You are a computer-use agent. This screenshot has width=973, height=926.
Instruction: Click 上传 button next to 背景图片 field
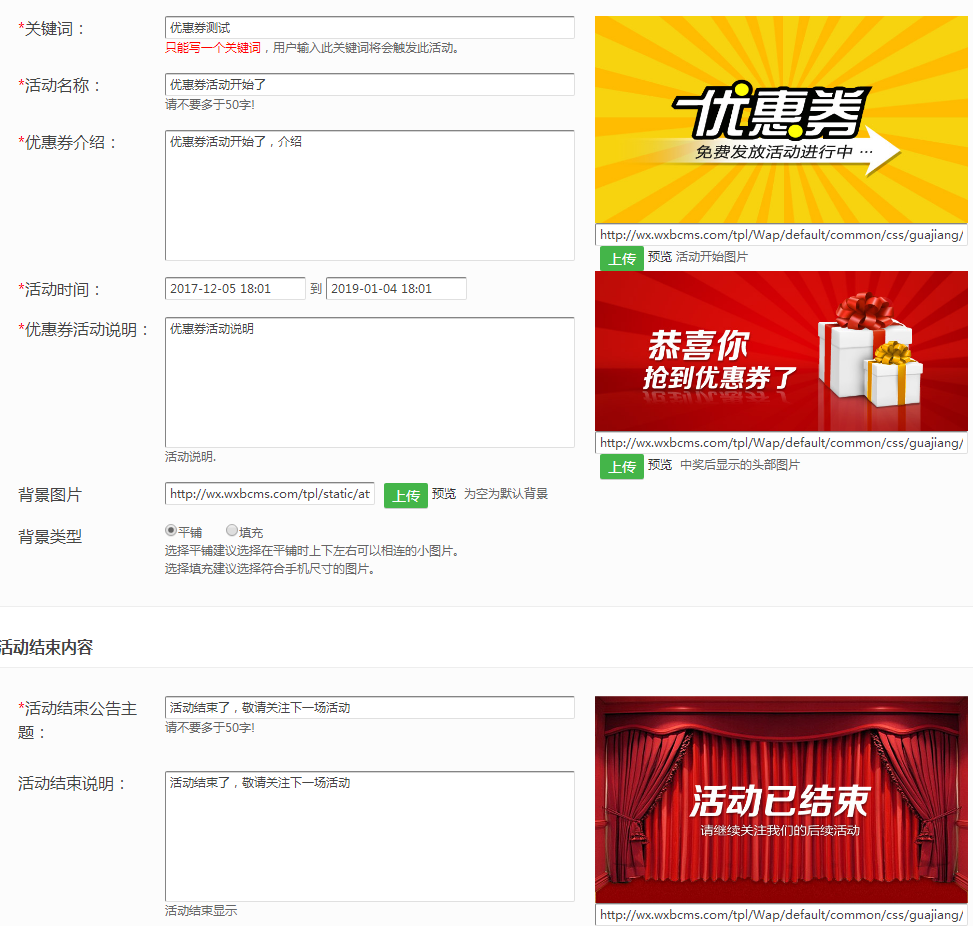[406, 496]
